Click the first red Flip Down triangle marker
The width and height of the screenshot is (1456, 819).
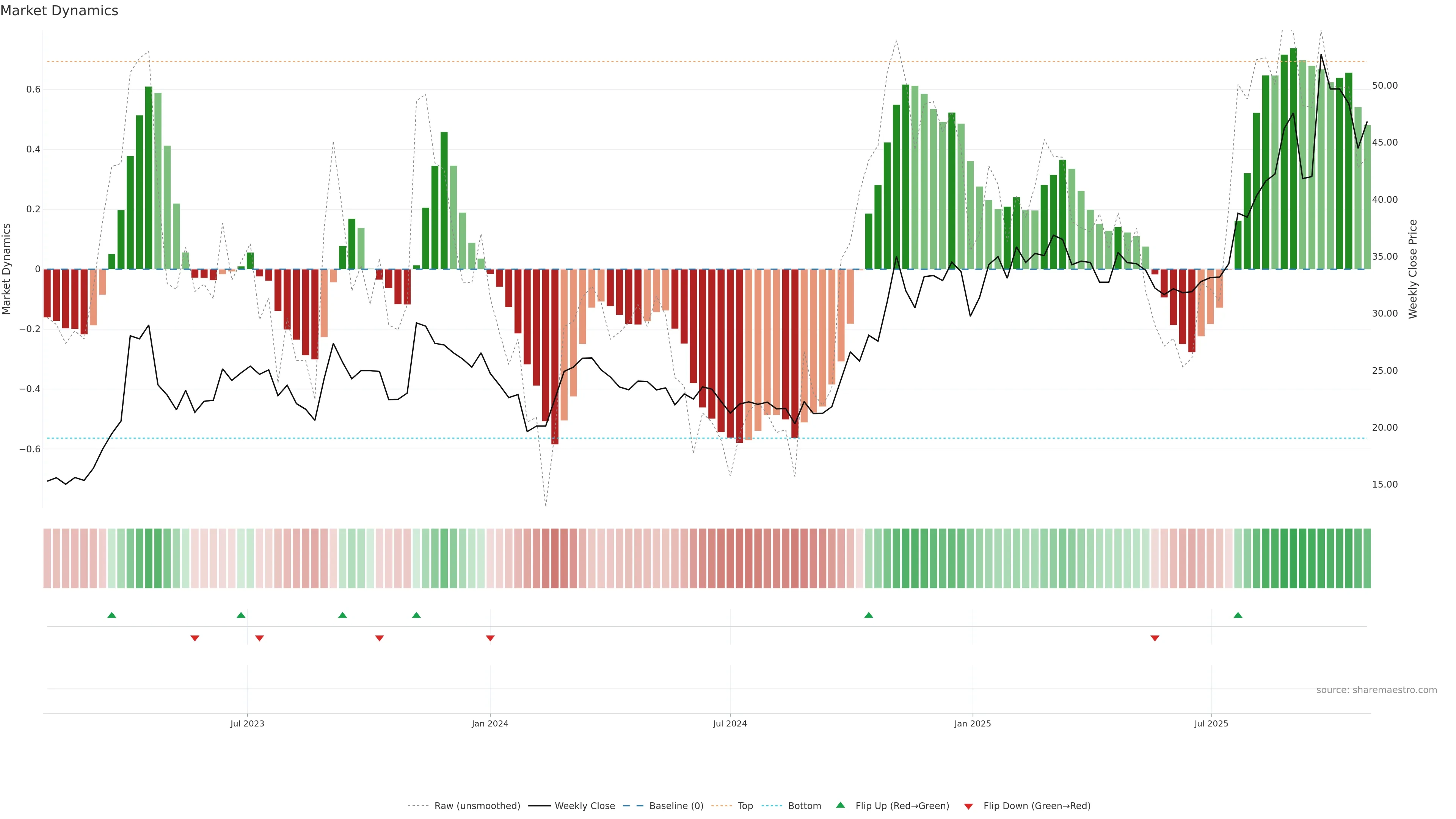[195, 638]
